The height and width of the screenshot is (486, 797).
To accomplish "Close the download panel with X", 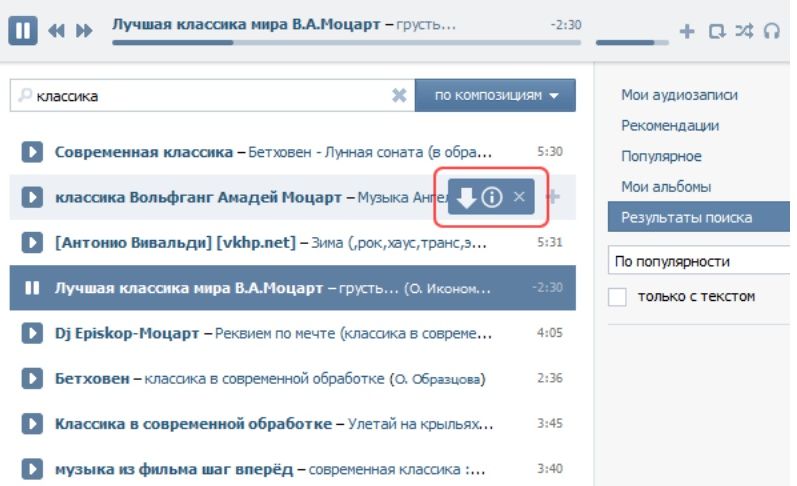I will 519,197.
